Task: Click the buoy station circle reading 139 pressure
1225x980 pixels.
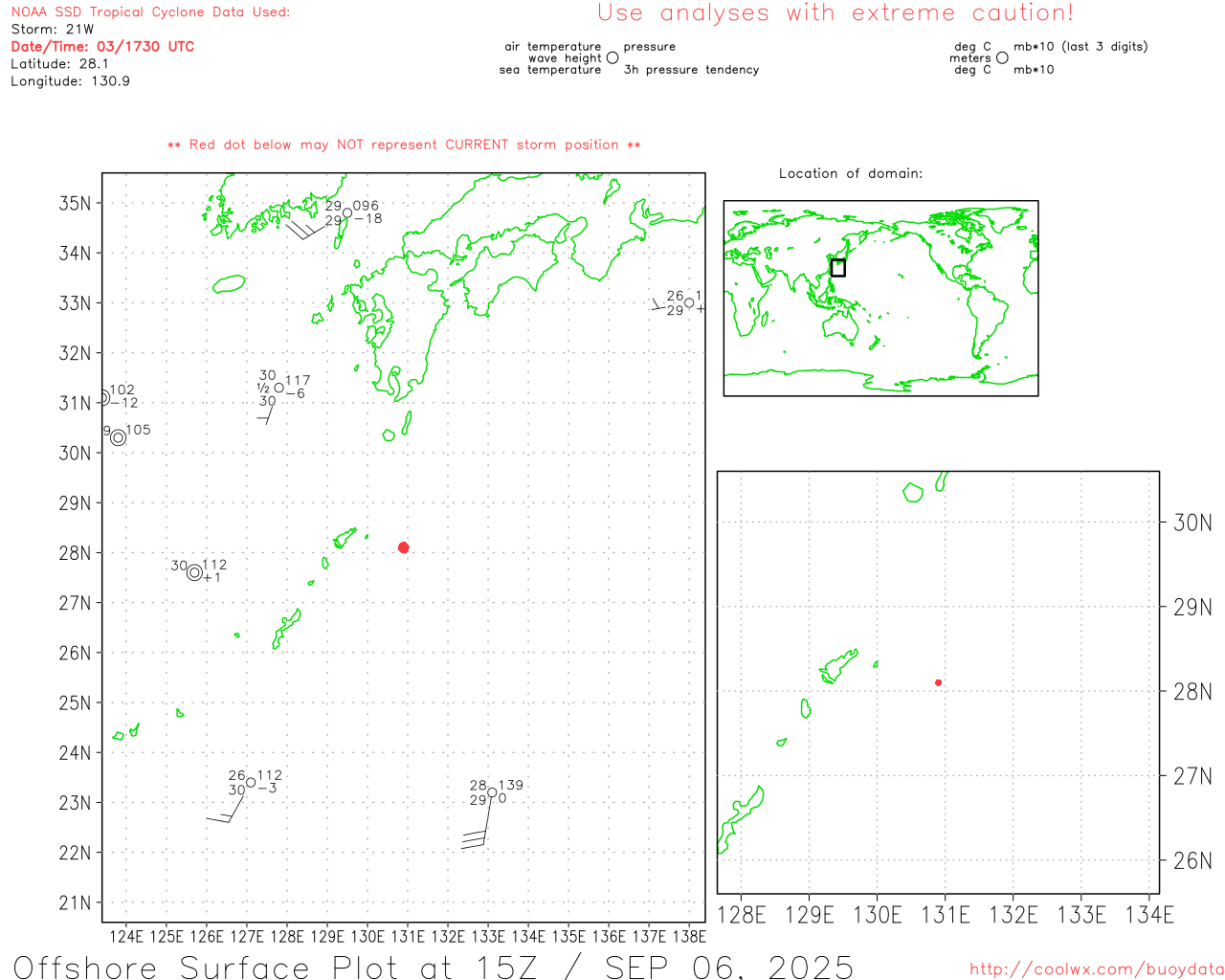Action: [x=492, y=792]
